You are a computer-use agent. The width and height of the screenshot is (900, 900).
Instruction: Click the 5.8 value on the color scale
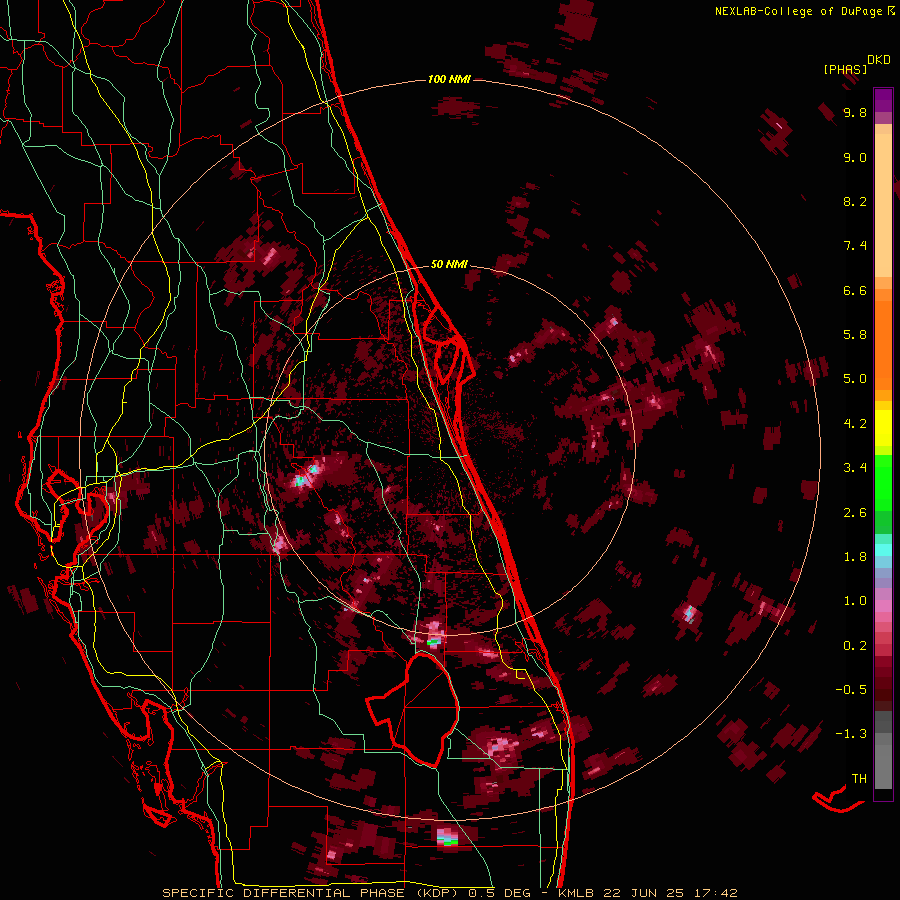[855, 335]
